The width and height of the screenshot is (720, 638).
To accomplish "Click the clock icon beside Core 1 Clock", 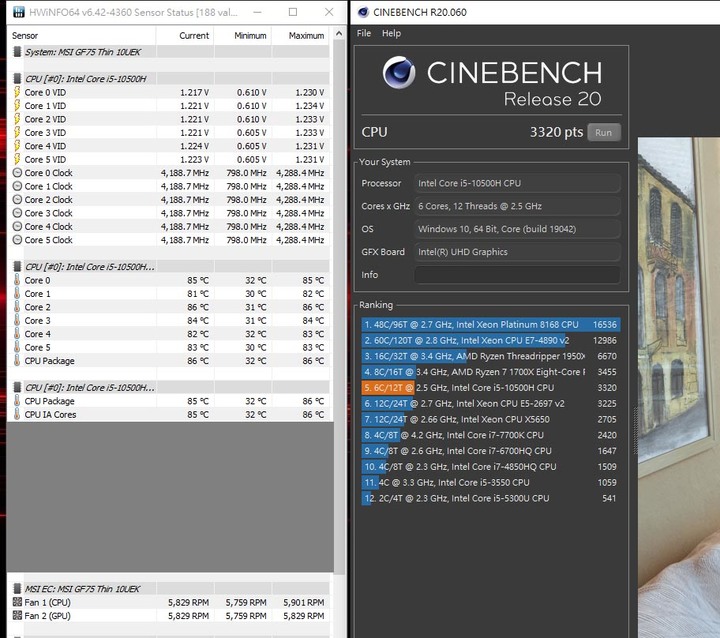I will click(x=17, y=186).
